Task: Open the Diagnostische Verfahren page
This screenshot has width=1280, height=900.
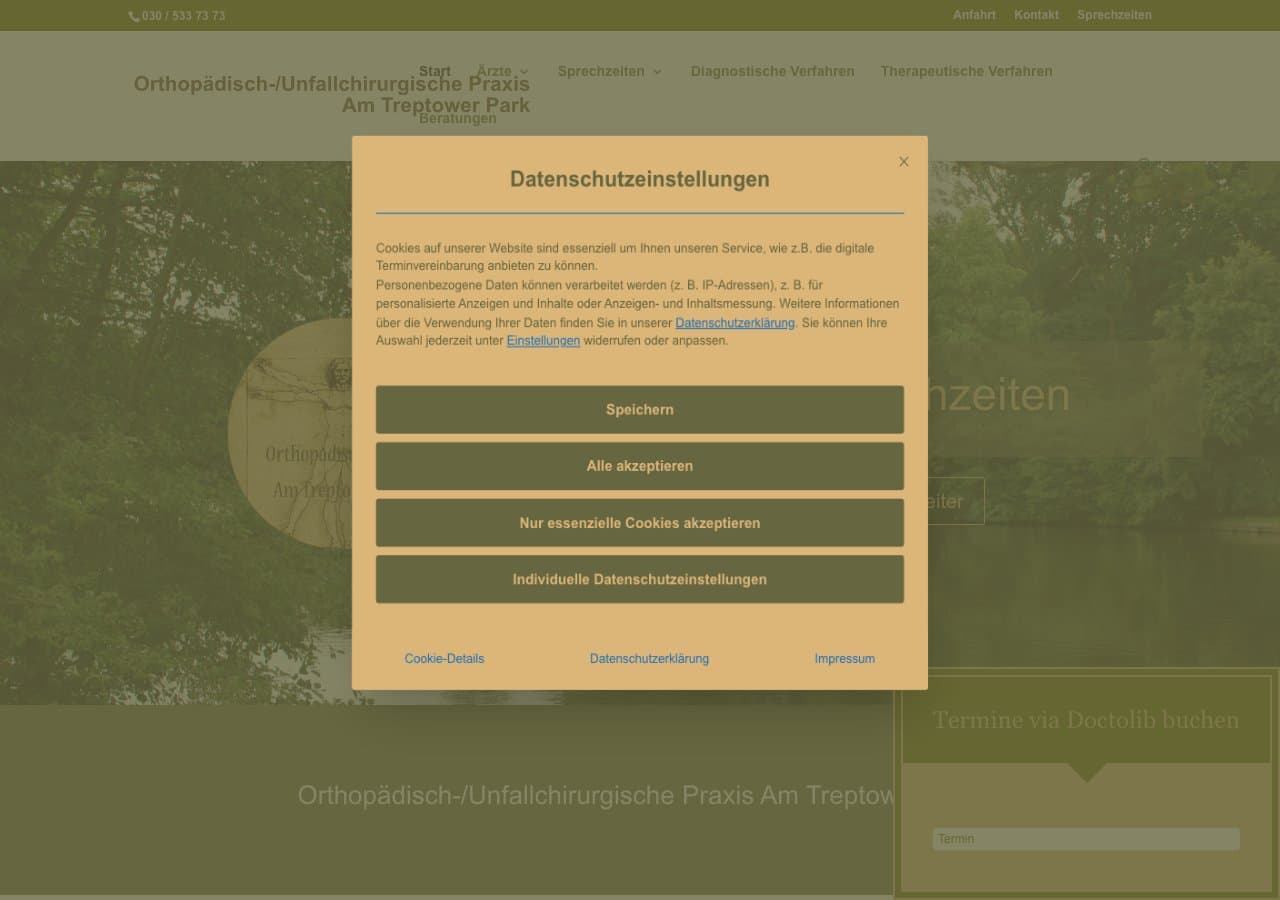Action: click(772, 71)
